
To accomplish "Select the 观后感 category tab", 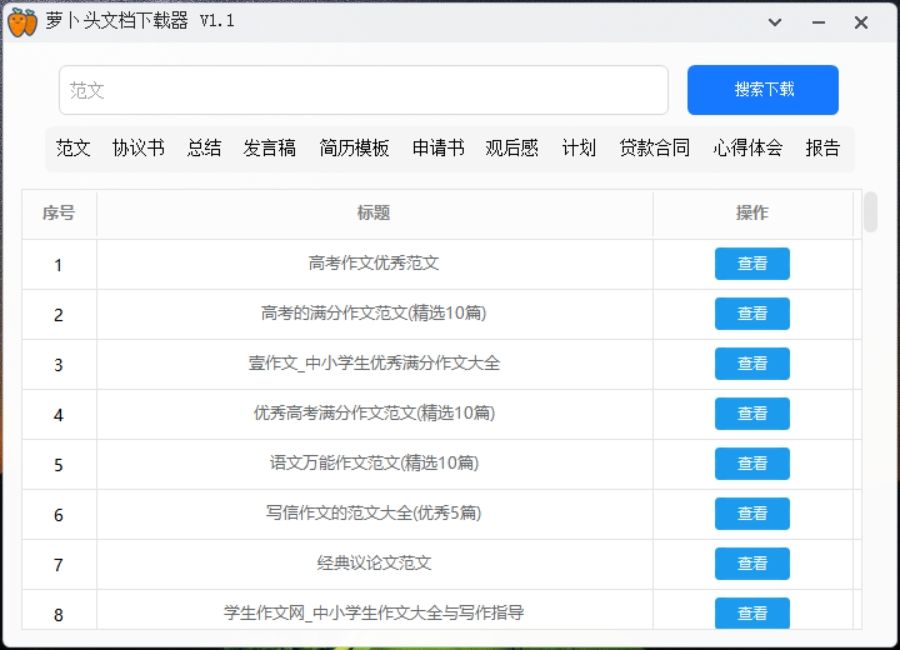I will 512,148.
